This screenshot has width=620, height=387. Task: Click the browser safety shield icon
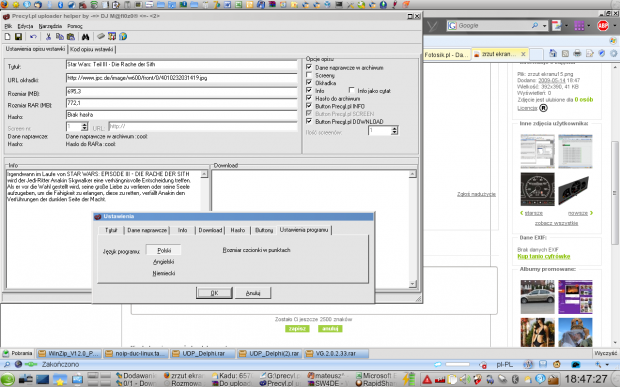tap(602, 53)
